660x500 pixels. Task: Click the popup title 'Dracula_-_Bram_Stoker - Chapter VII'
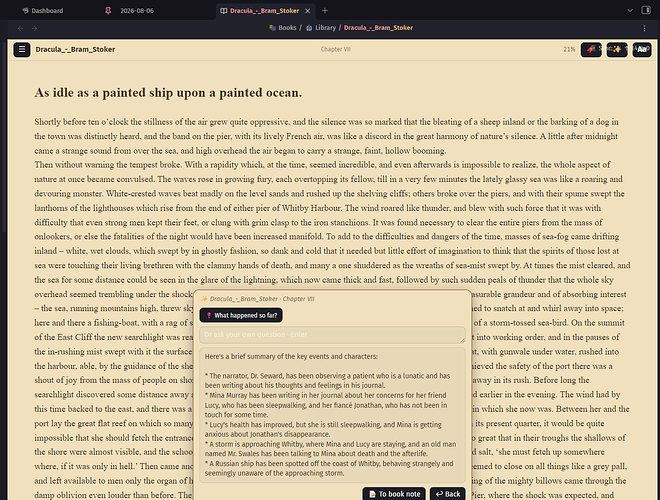[x=262, y=299]
